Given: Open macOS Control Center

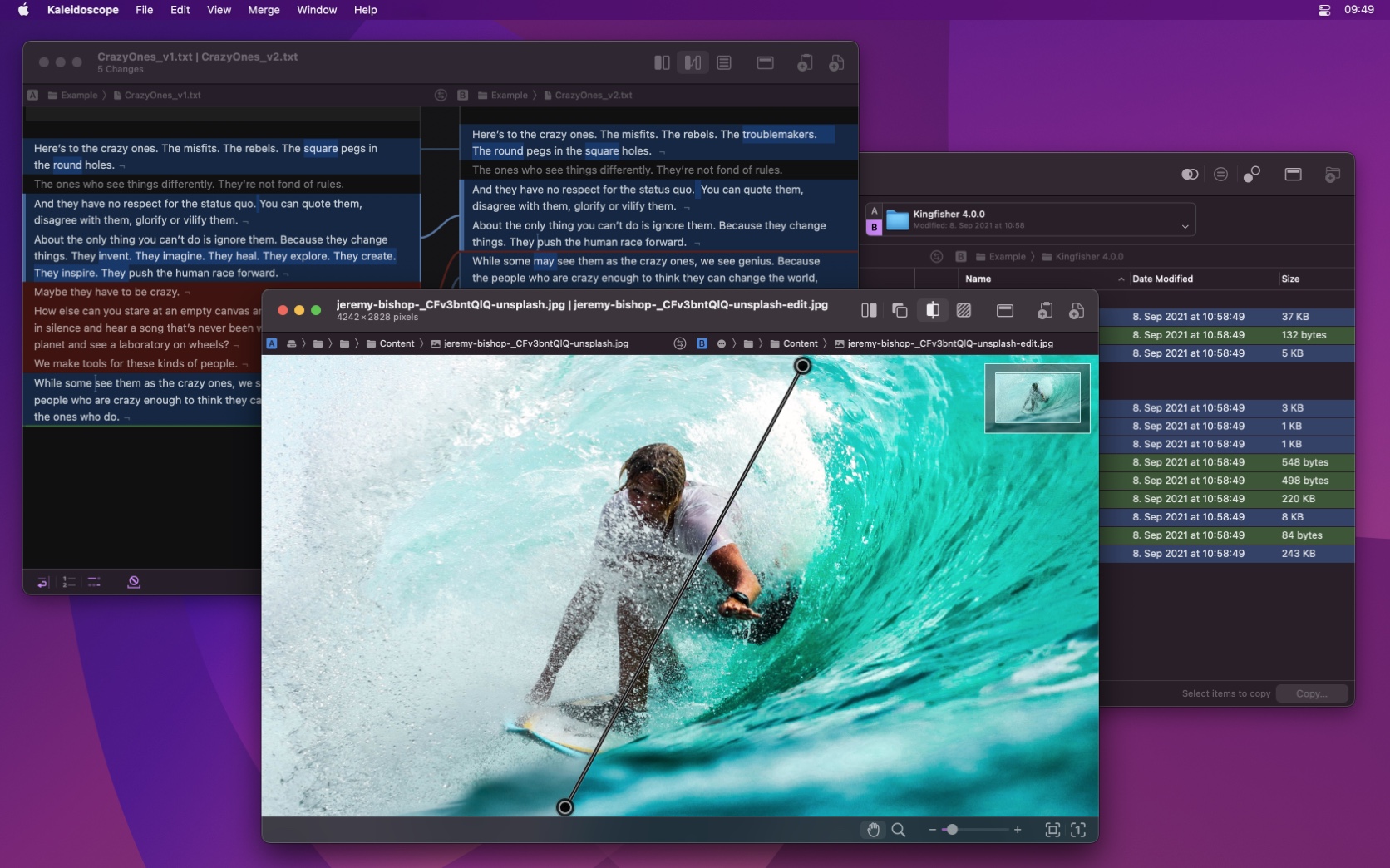Looking at the screenshot, I should [1324, 10].
